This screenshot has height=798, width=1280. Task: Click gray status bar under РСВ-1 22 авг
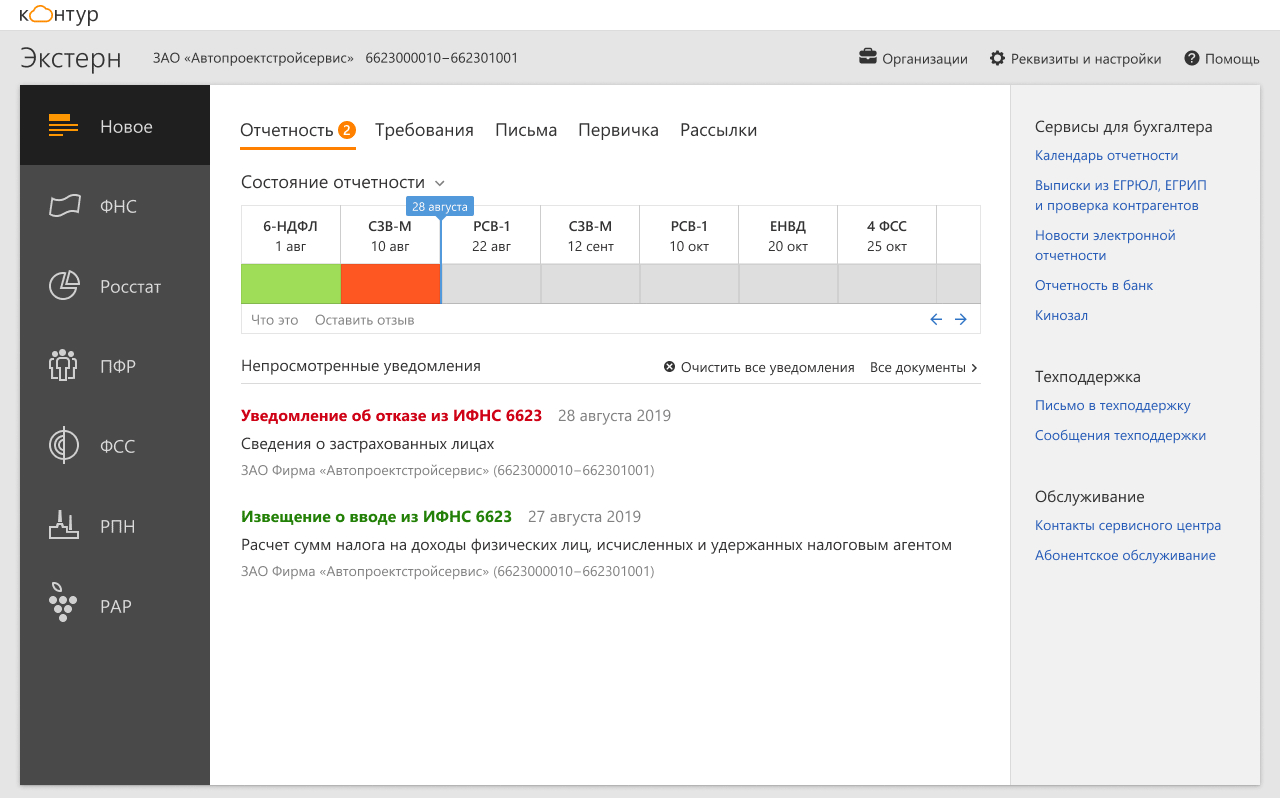[491, 284]
